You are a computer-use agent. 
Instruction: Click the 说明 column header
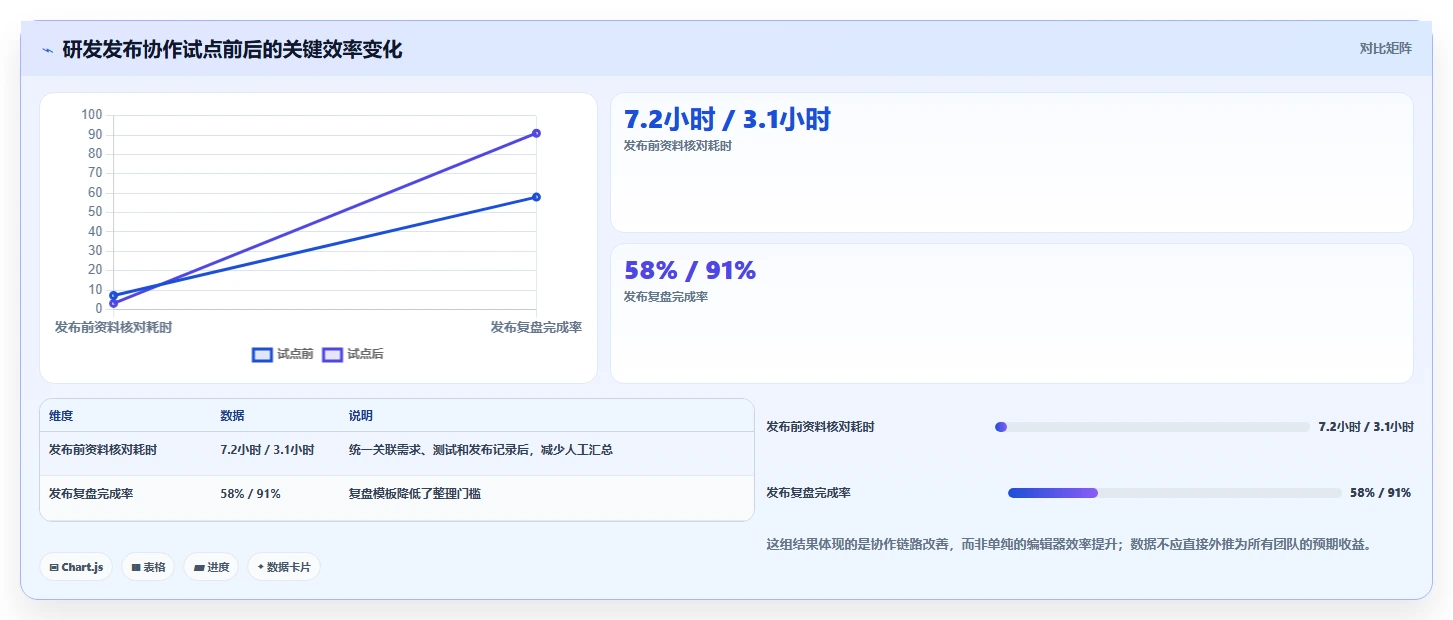(x=360, y=416)
